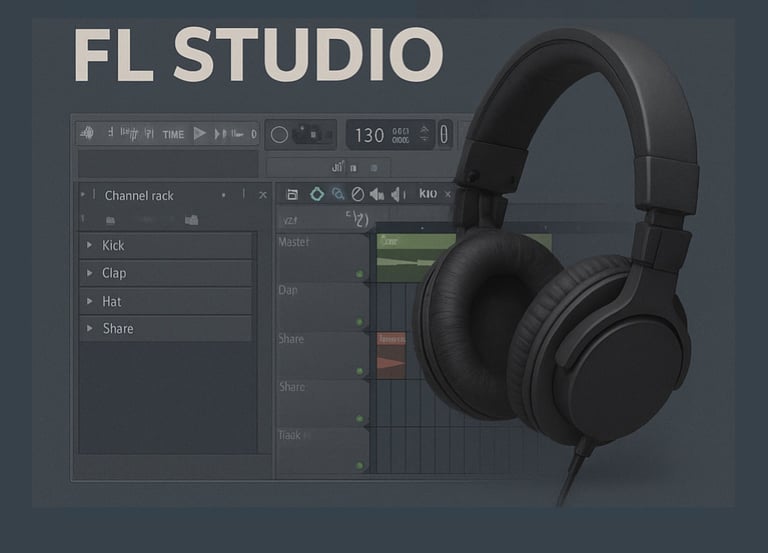The width and height of the screenshot is (768, 553).
Task: Toggle the green LED of the red-clip Share track
Action: 360,371
